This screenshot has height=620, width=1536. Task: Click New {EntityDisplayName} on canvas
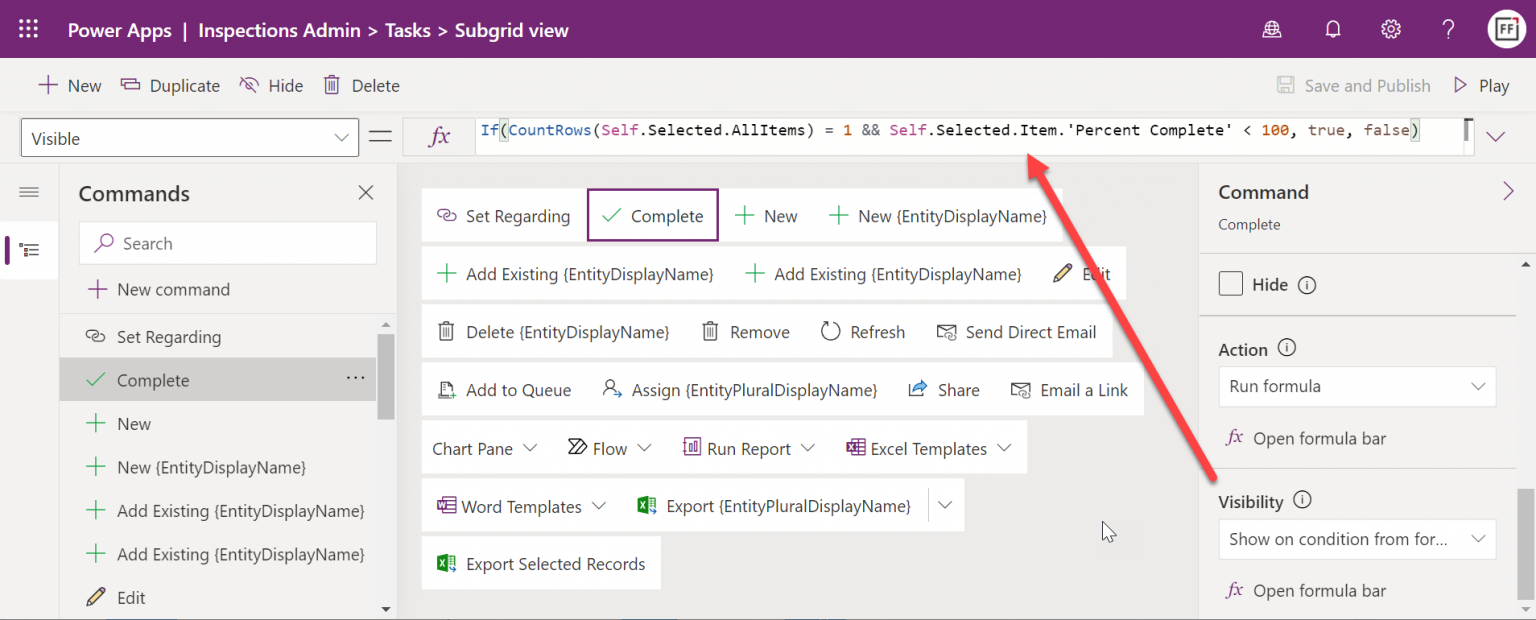pyautogui.click(x=938, y=216)
